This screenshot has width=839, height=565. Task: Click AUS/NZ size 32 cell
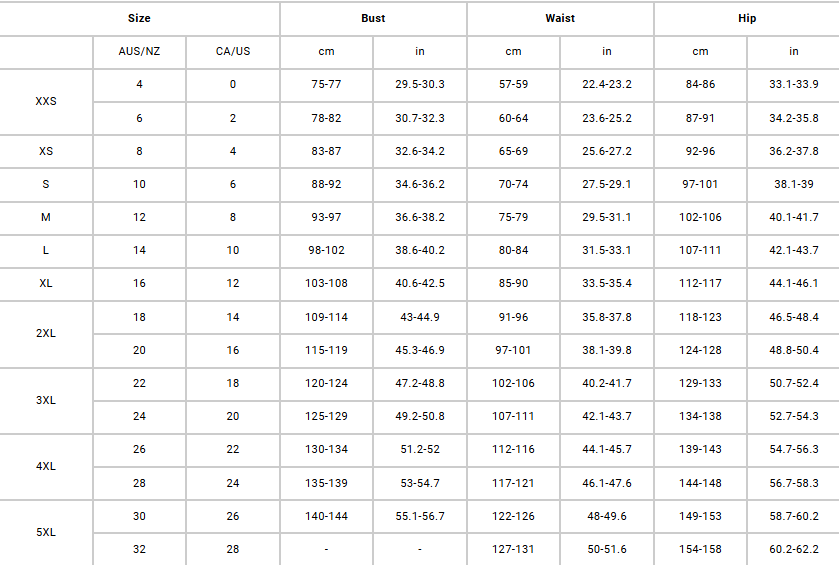[139, 549]
